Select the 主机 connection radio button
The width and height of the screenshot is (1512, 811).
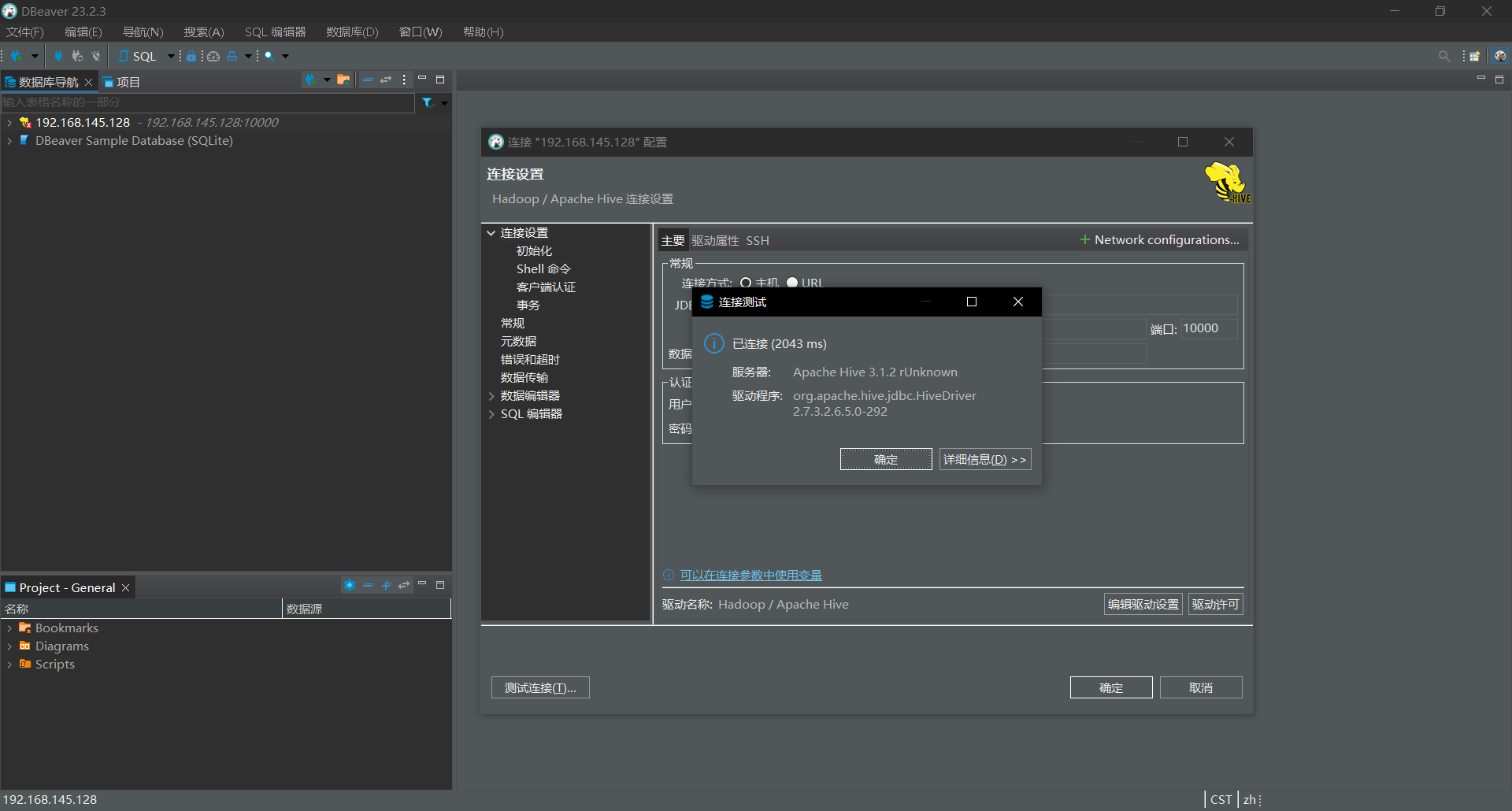[746, 283]
